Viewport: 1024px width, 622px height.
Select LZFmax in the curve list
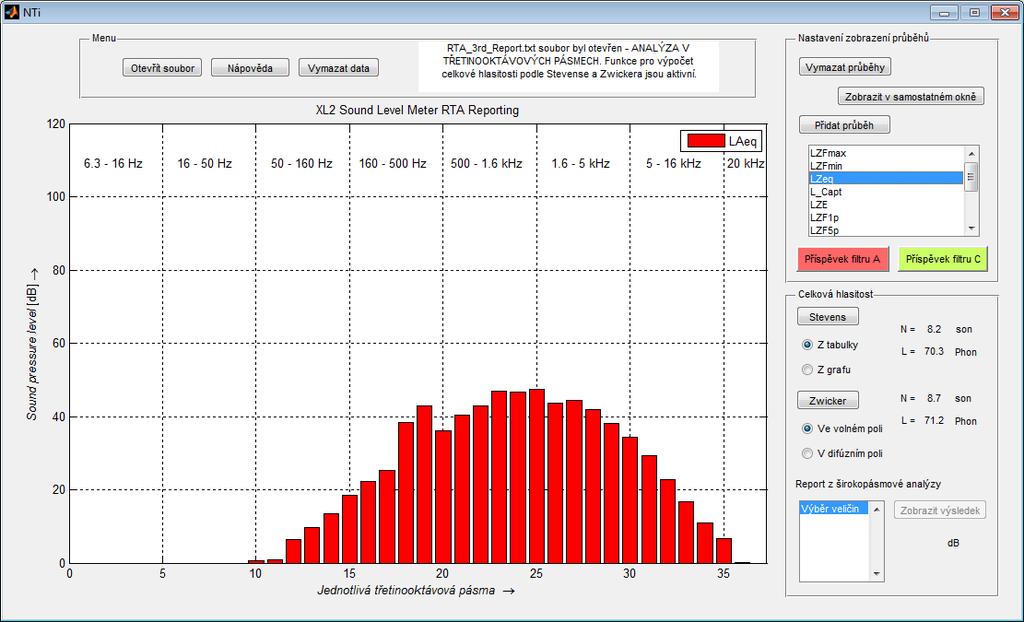click(x=886, y=153)
